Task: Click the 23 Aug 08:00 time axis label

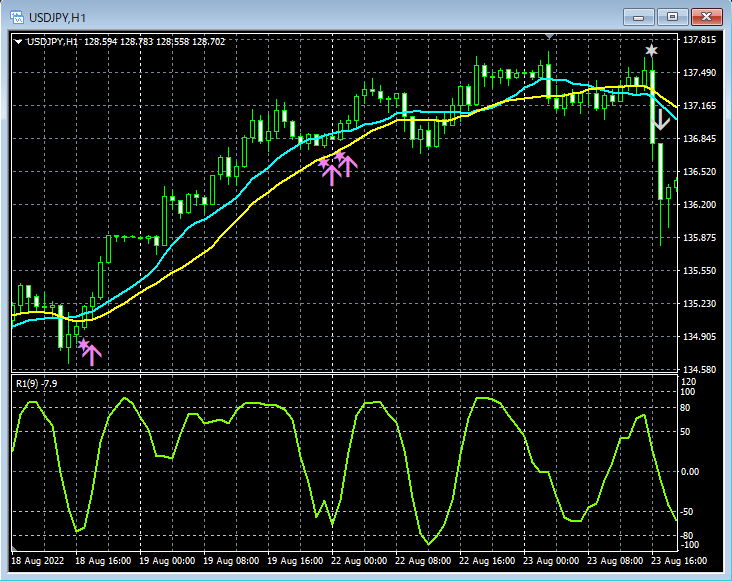Action: pos(615,560)
